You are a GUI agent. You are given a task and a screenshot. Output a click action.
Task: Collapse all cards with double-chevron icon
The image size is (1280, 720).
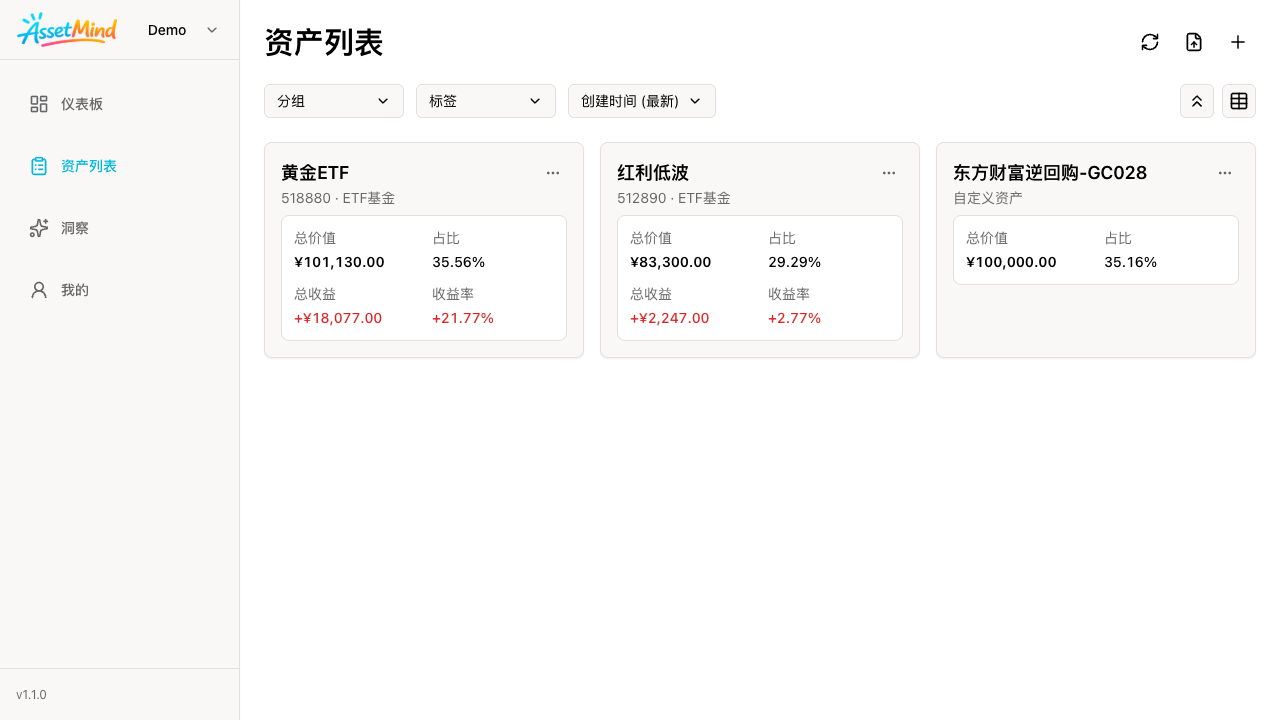coord(1197,101)
